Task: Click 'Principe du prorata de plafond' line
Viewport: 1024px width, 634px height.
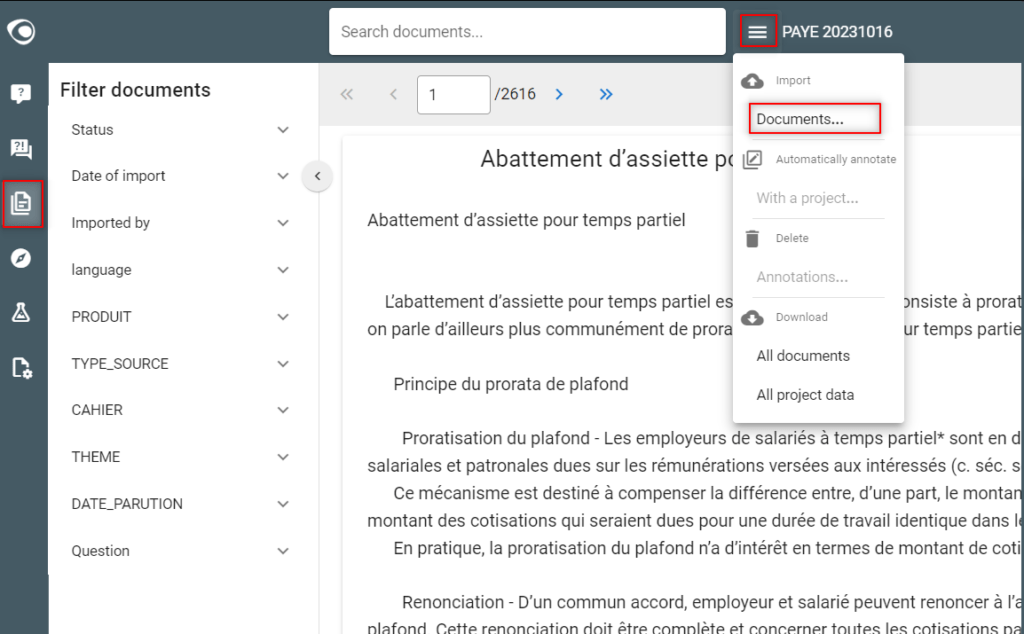Action: click(x=511, y=384)
